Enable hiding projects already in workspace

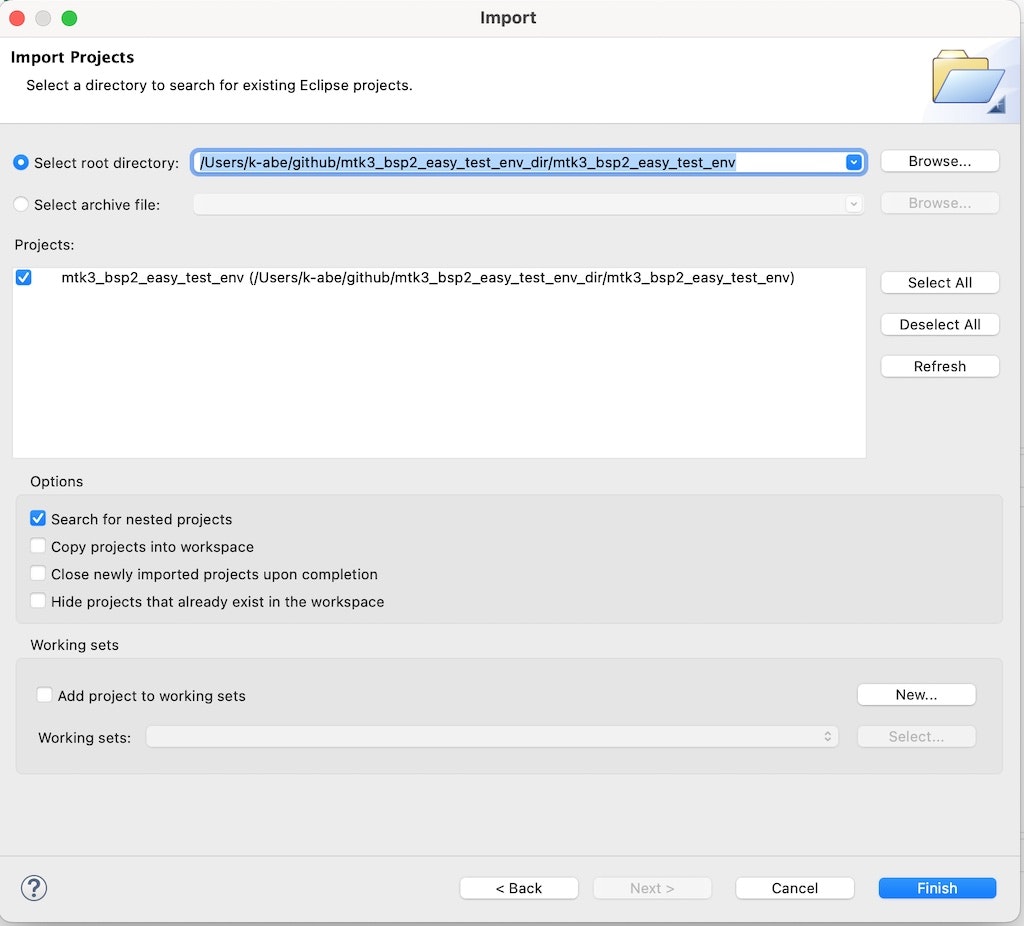[38, 602]
